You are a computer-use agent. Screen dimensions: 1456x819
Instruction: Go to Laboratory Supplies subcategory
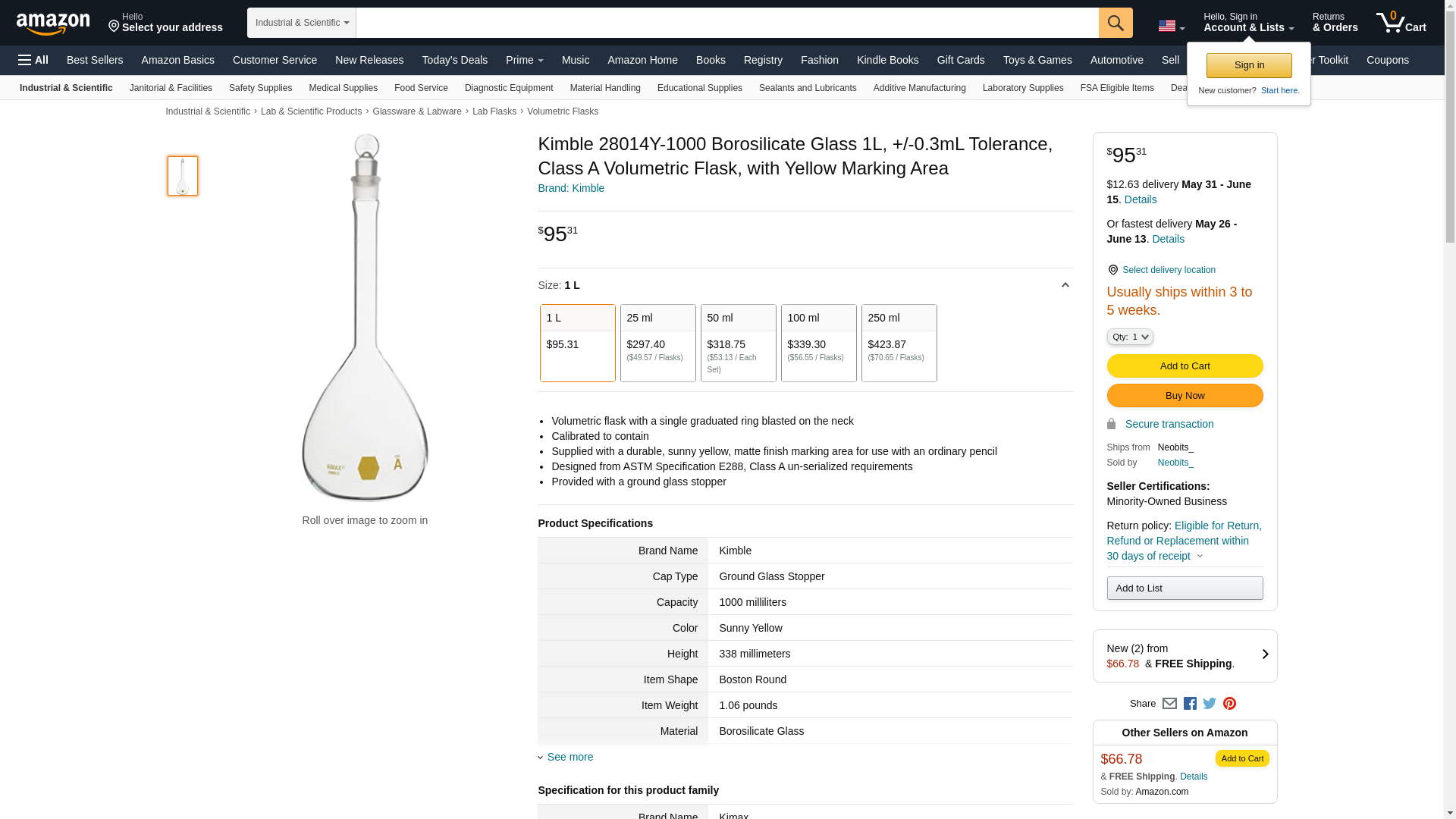1022,88
